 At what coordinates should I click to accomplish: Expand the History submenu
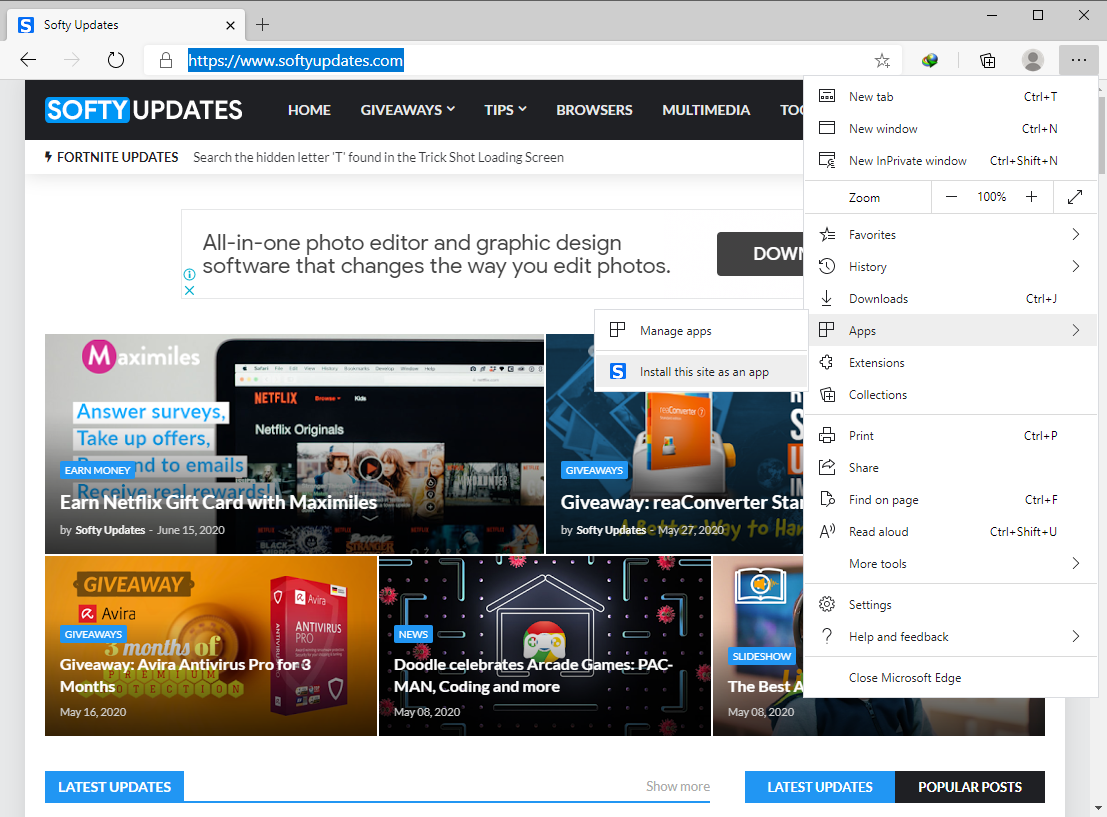pyautogui.click(x=950, y=266)
